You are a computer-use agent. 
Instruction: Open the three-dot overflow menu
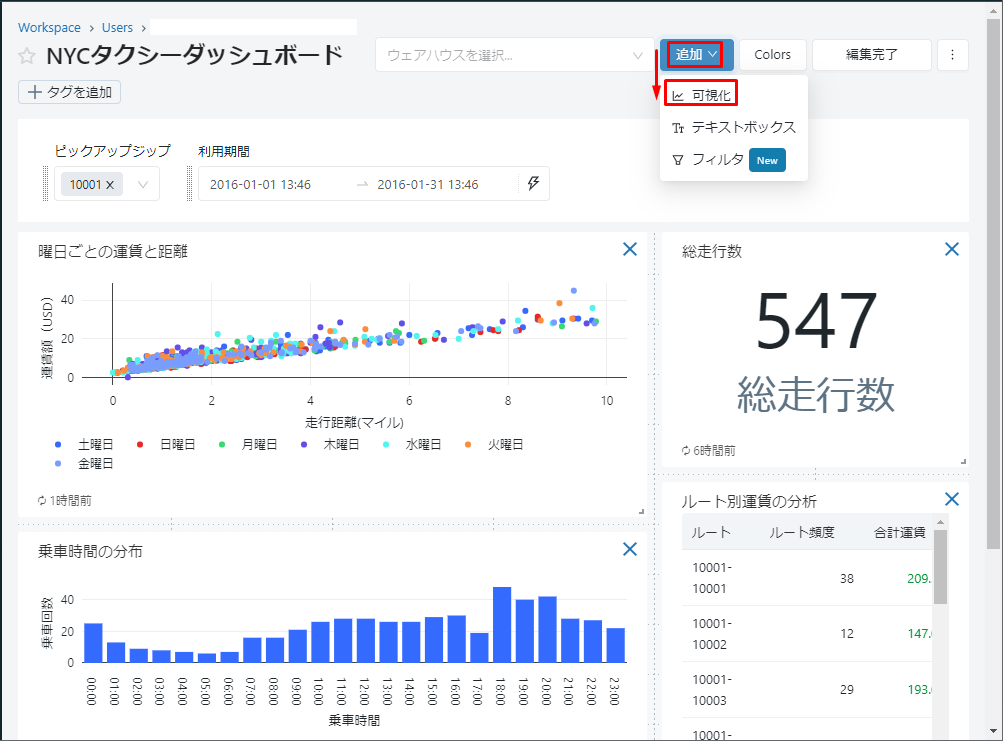pyautogui.click(x=952, y=55)
